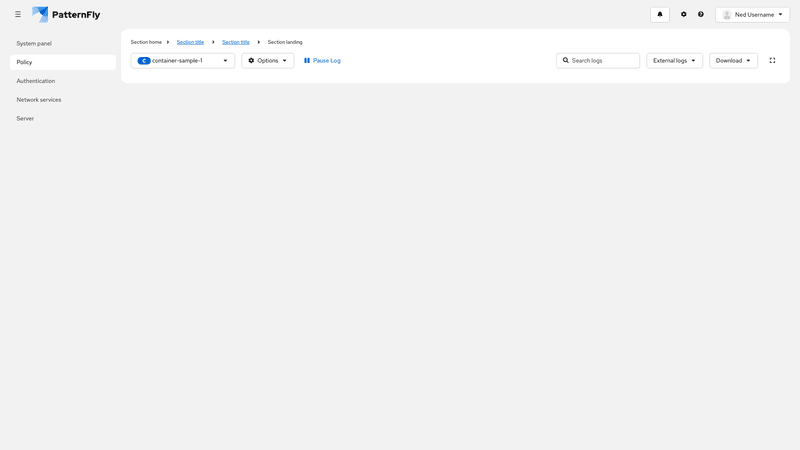The image size is (800, 450).
Task: Open the container-sample-1 selector dropdown
Action: (x=183, y=61)
